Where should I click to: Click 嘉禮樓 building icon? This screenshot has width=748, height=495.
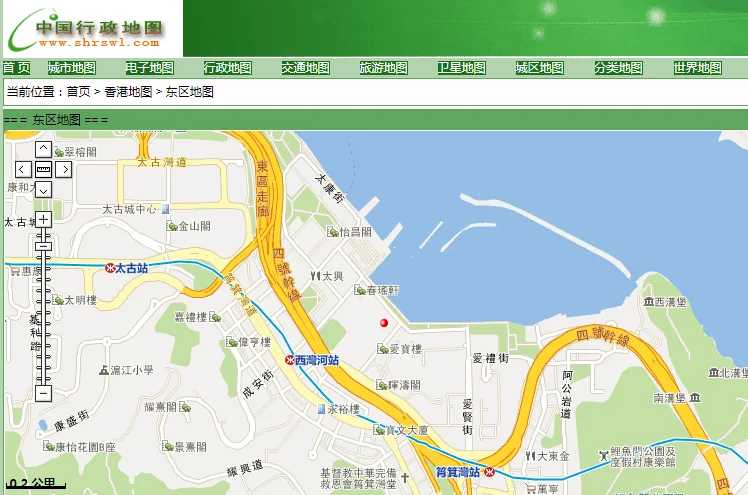pos(215,317)
